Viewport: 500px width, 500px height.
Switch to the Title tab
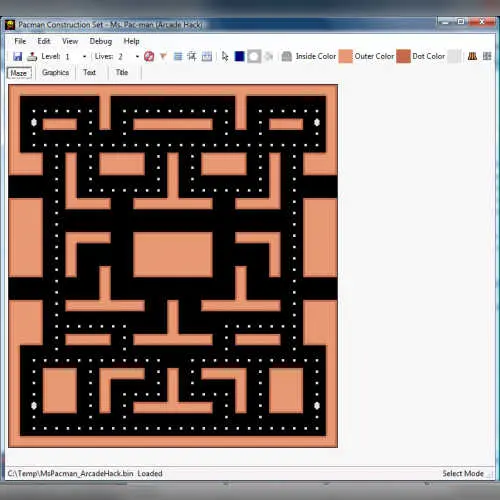(122, 73)
